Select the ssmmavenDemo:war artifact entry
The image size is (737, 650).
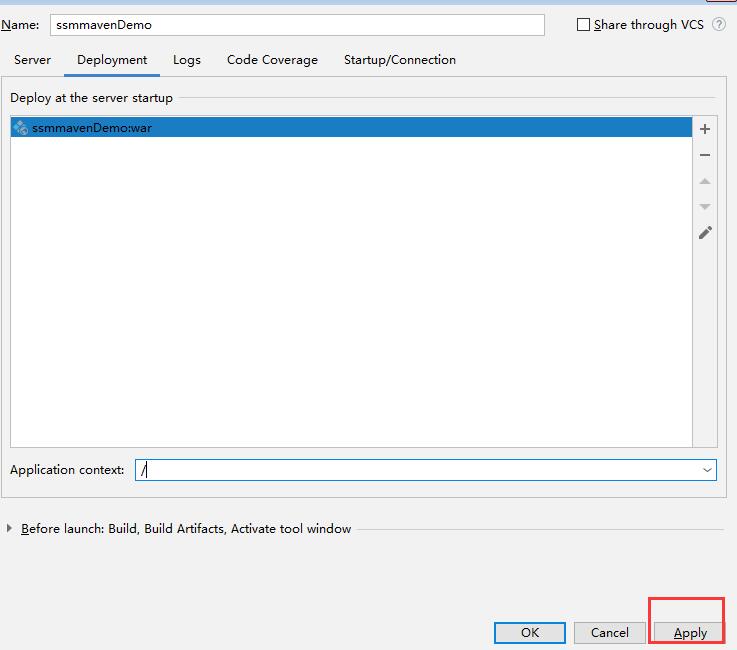point(92,128)
